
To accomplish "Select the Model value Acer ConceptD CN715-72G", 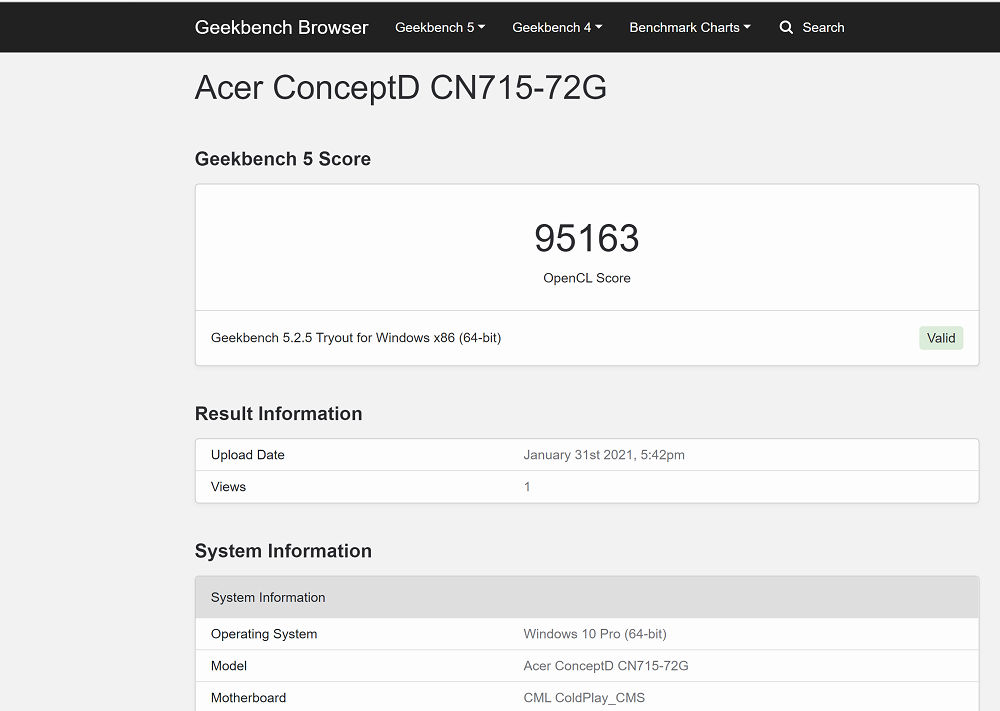I will click(606, 666).
